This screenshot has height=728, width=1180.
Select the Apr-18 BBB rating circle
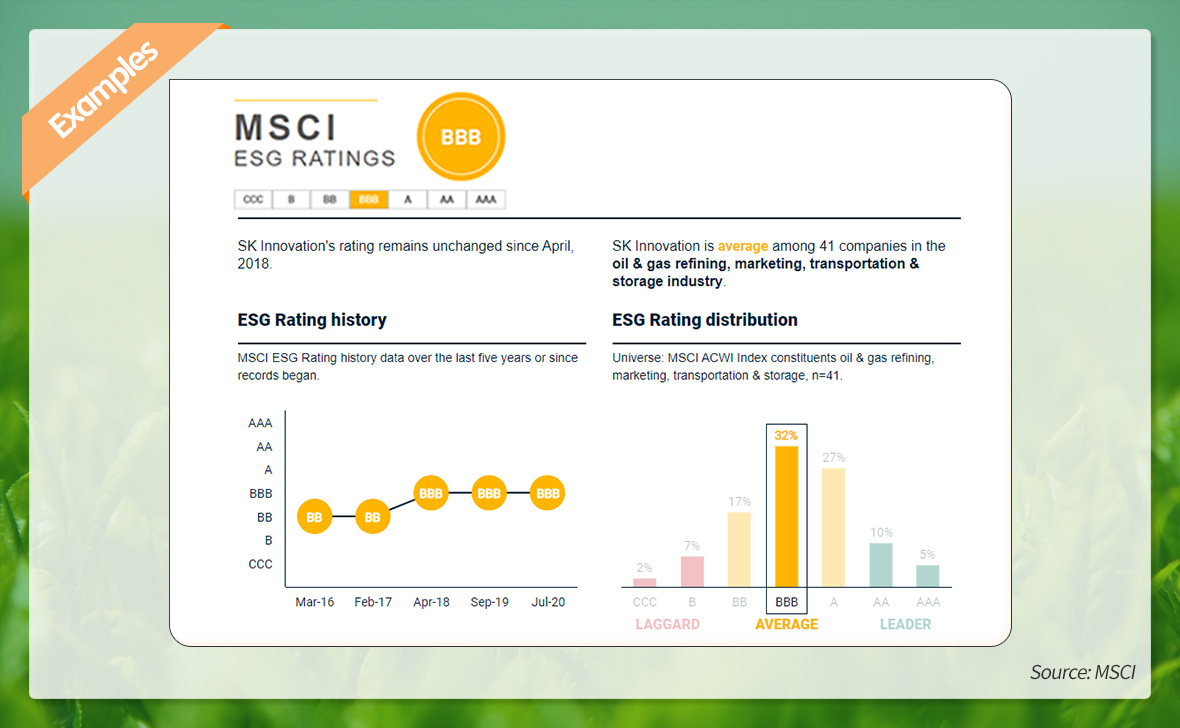pos(431,493)
